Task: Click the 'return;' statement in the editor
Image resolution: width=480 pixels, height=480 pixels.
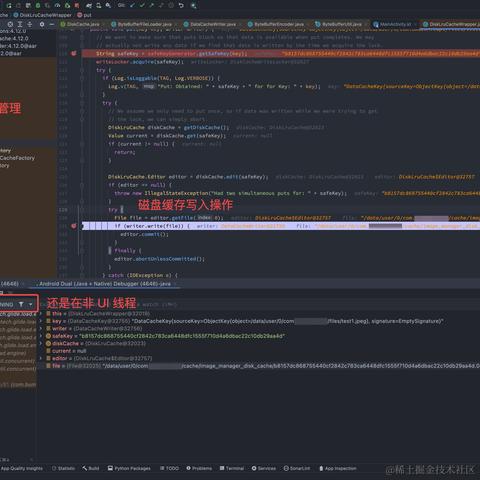Action: point(124,152)
